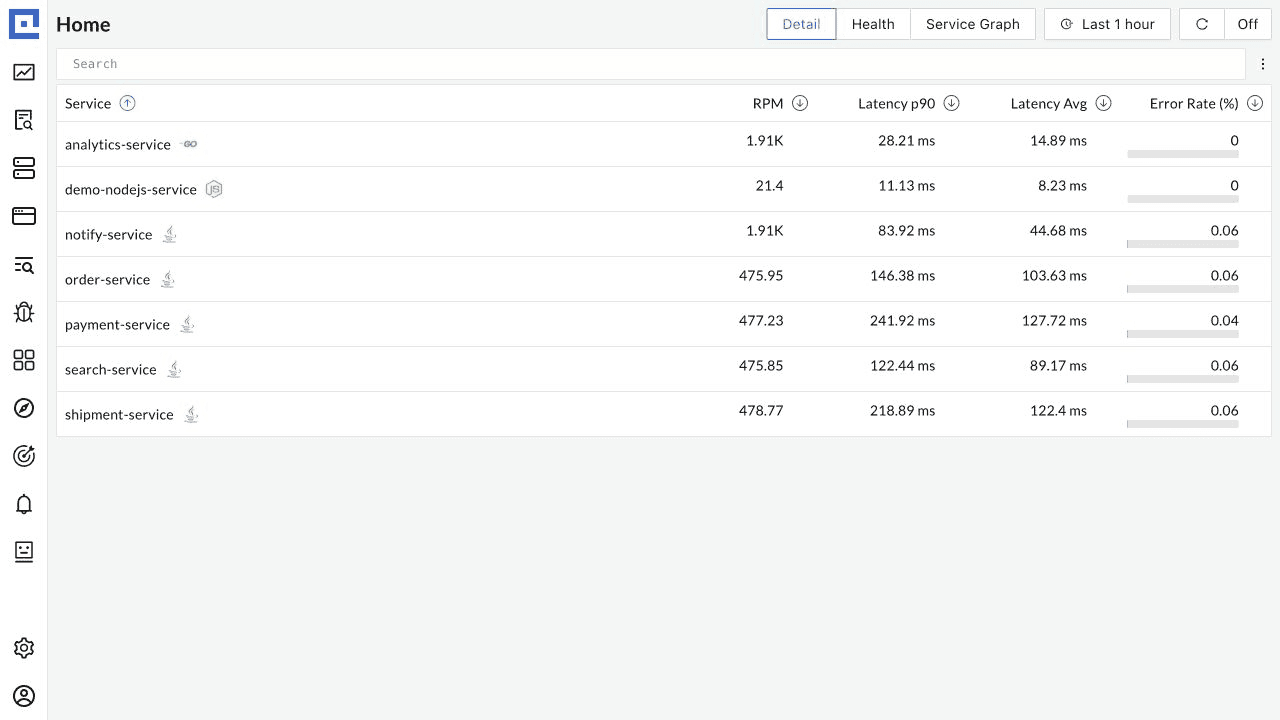Open notify-service details

coord(109,234)
